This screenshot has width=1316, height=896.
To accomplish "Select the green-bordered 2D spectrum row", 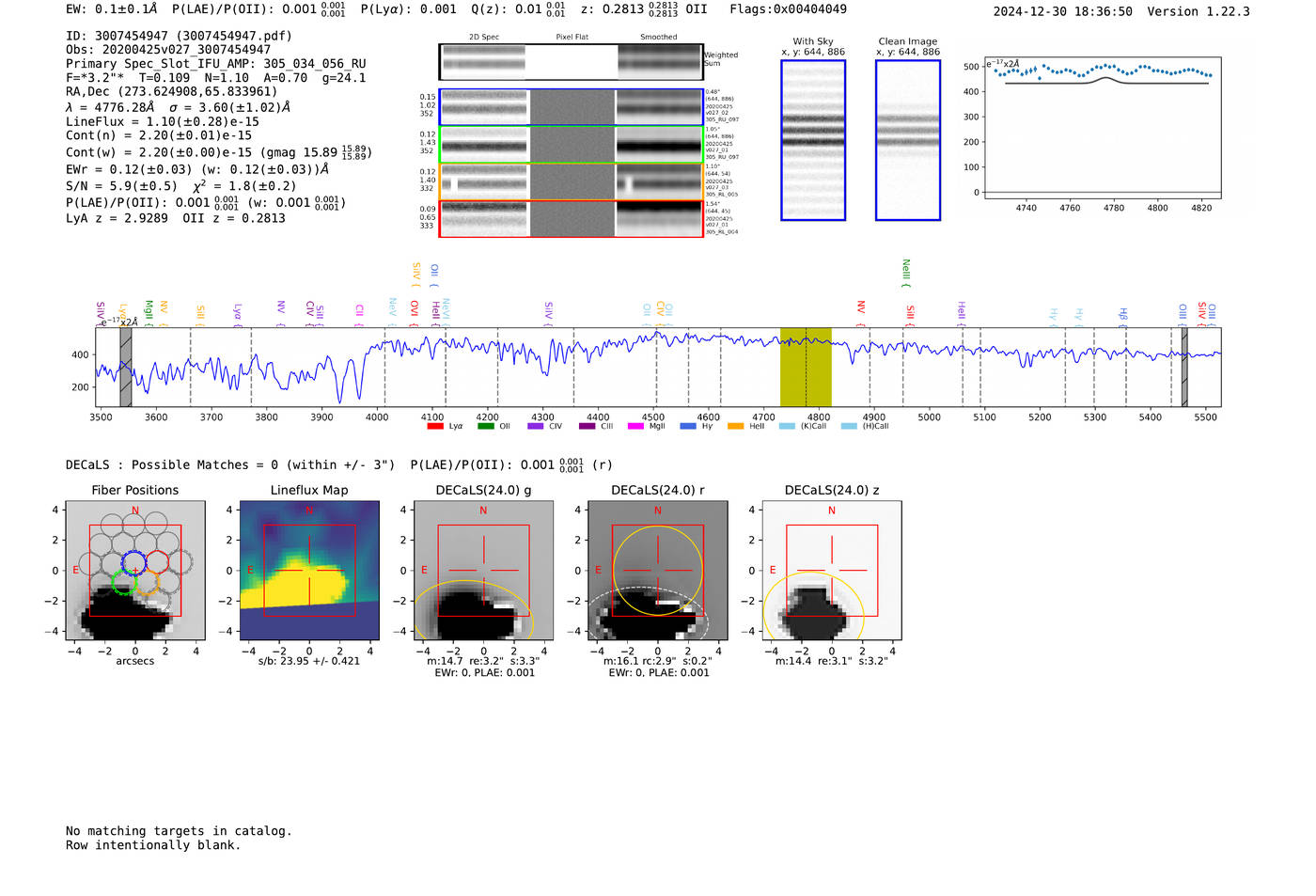I will 571,145.
